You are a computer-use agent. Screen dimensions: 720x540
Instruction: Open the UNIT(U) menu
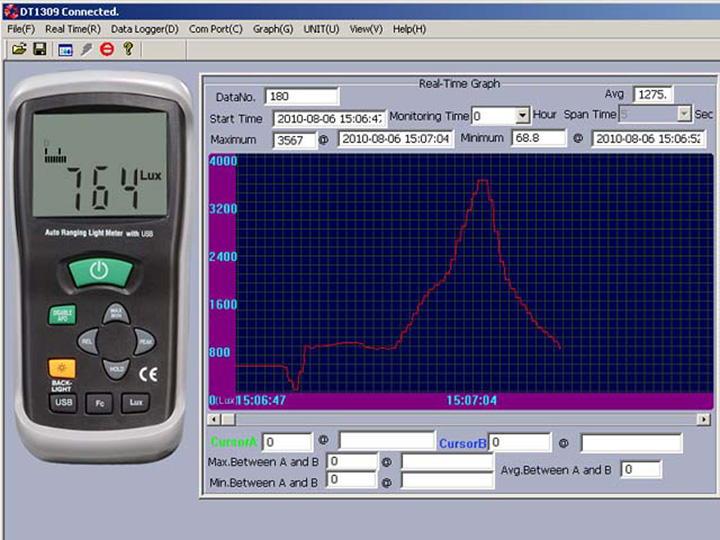pos(321,29)
